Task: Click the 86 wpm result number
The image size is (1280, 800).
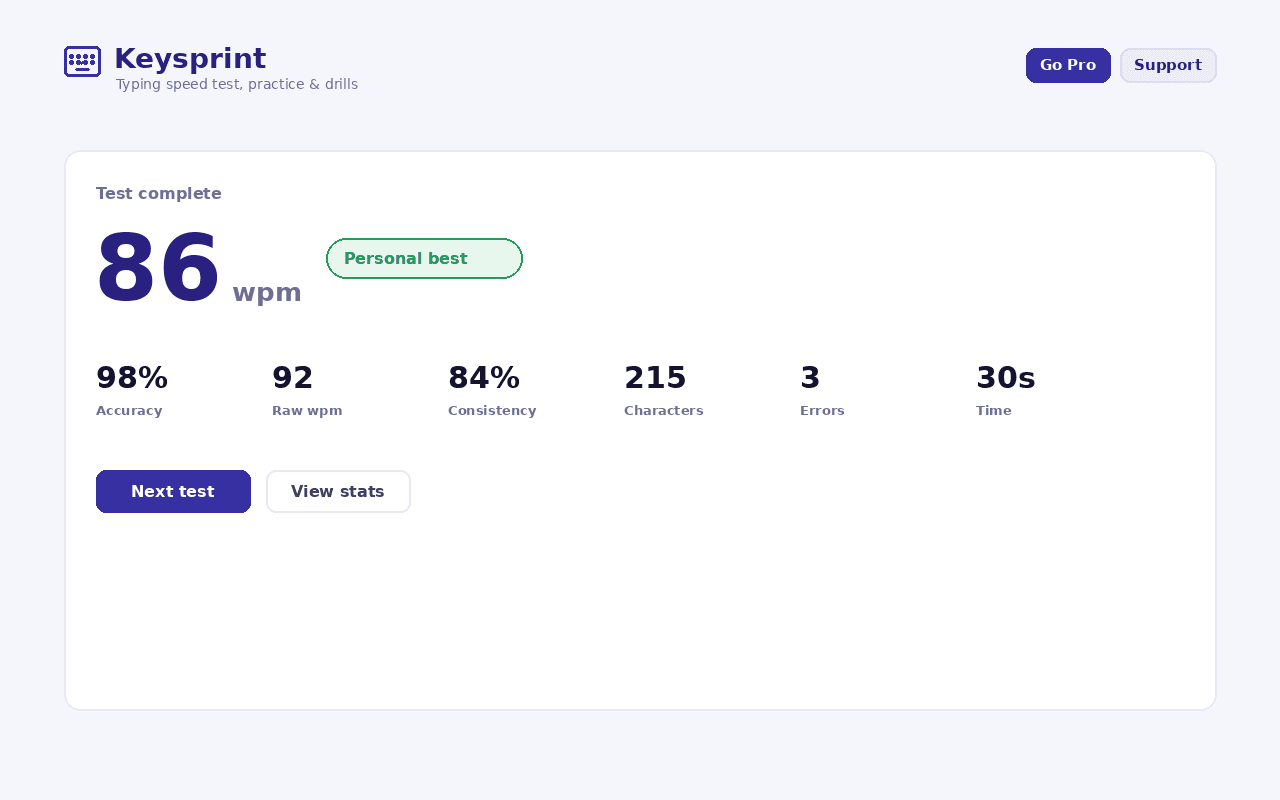Action: (x=158, y=269)
